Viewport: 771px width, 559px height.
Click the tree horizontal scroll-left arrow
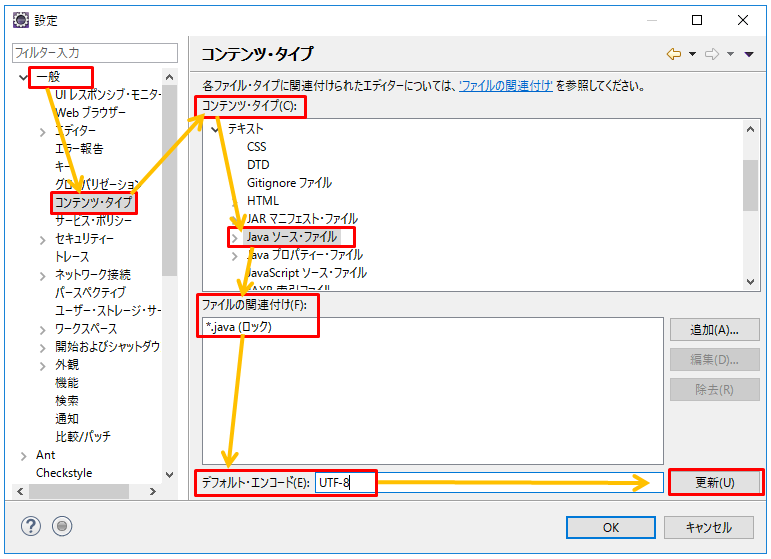[x=20, y=491]
